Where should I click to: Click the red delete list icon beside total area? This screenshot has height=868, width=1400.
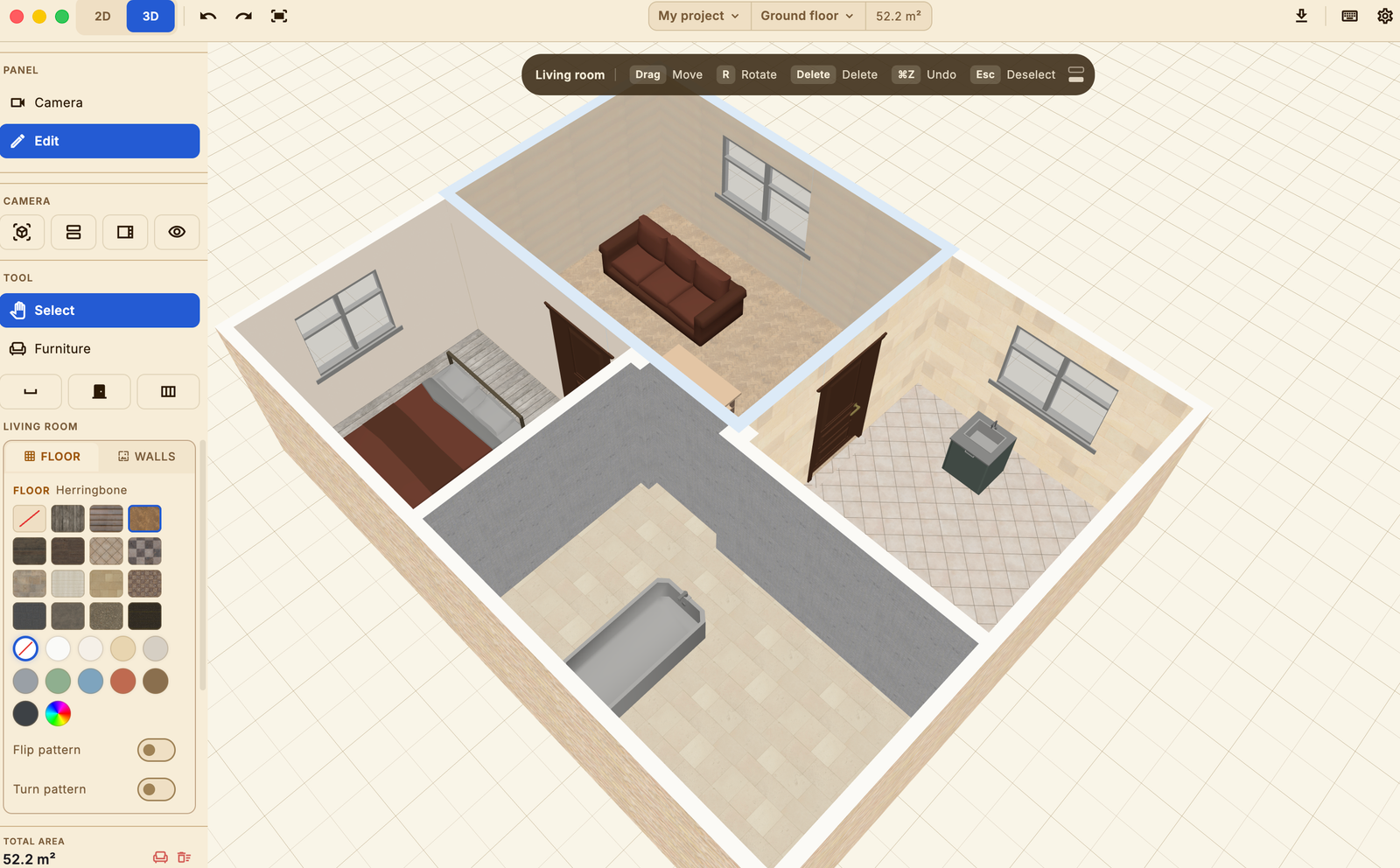(184, 857)
